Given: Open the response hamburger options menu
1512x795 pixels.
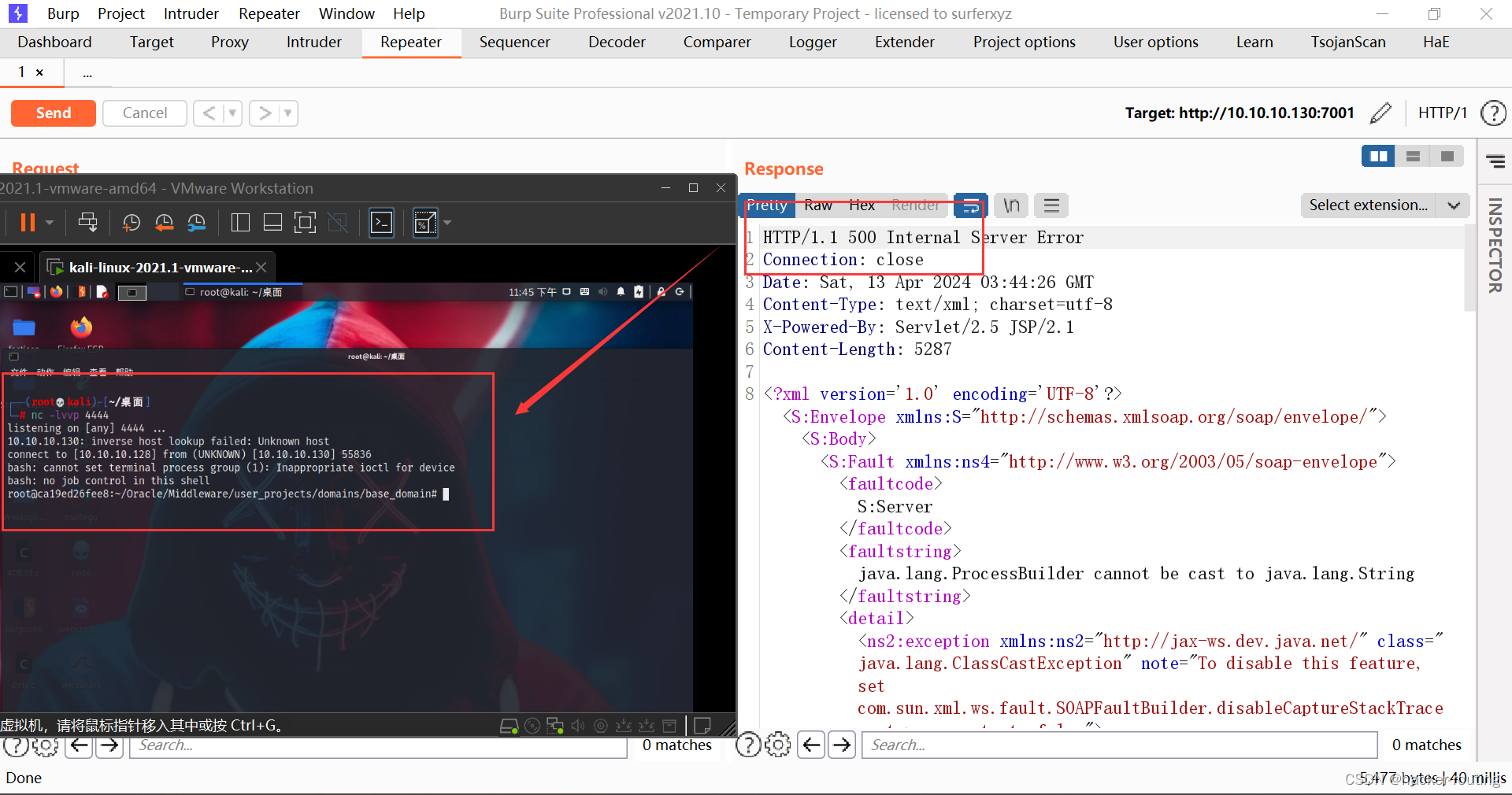Looking at the screenshot, I should [x=1051, y=206].
